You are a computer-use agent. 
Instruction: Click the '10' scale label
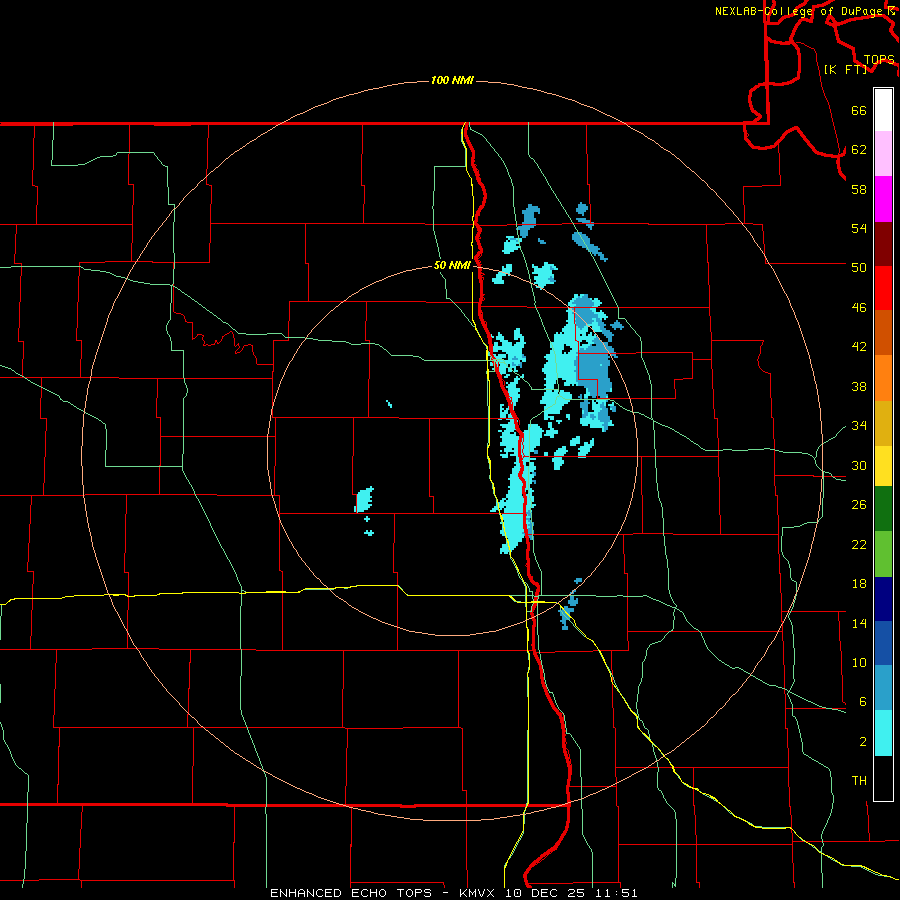pos(859,663)
